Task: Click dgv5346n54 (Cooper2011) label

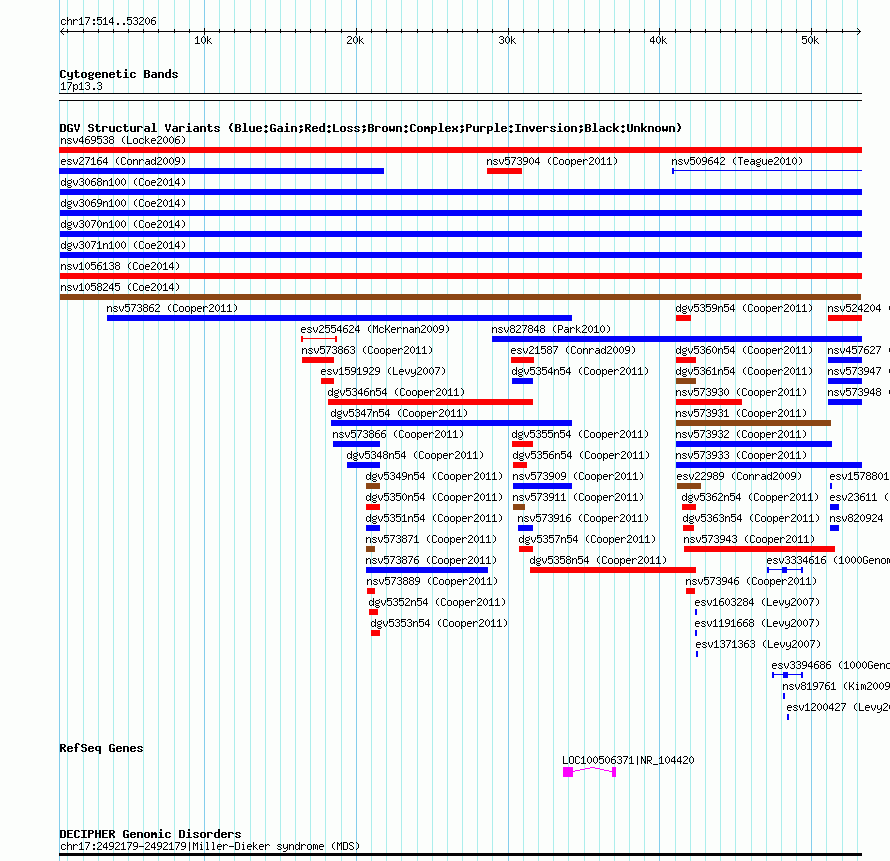Action: (396, 392)
